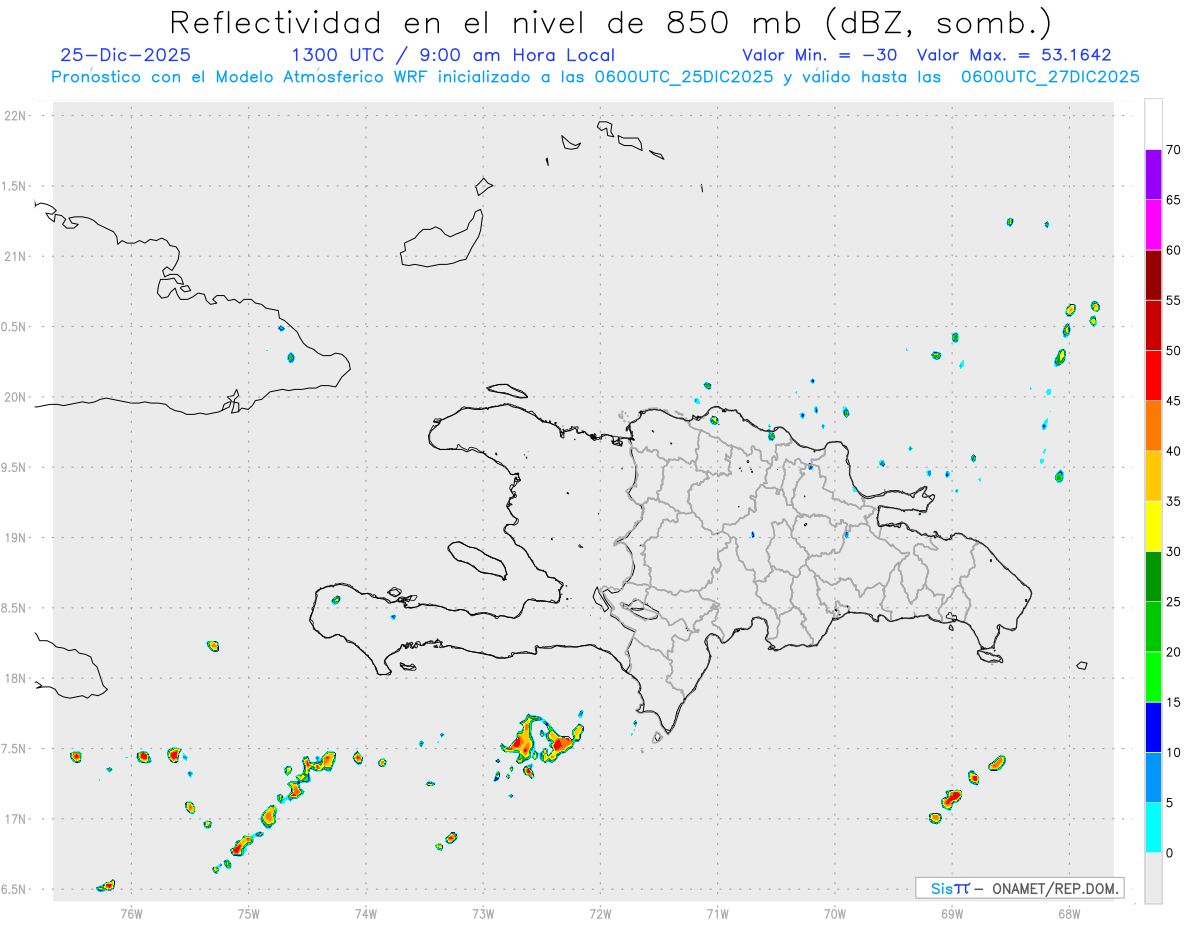Click the large storm cell south of Haiti
The width and height of the screenshot is (1200, 927).
click(x=540, y=740)
